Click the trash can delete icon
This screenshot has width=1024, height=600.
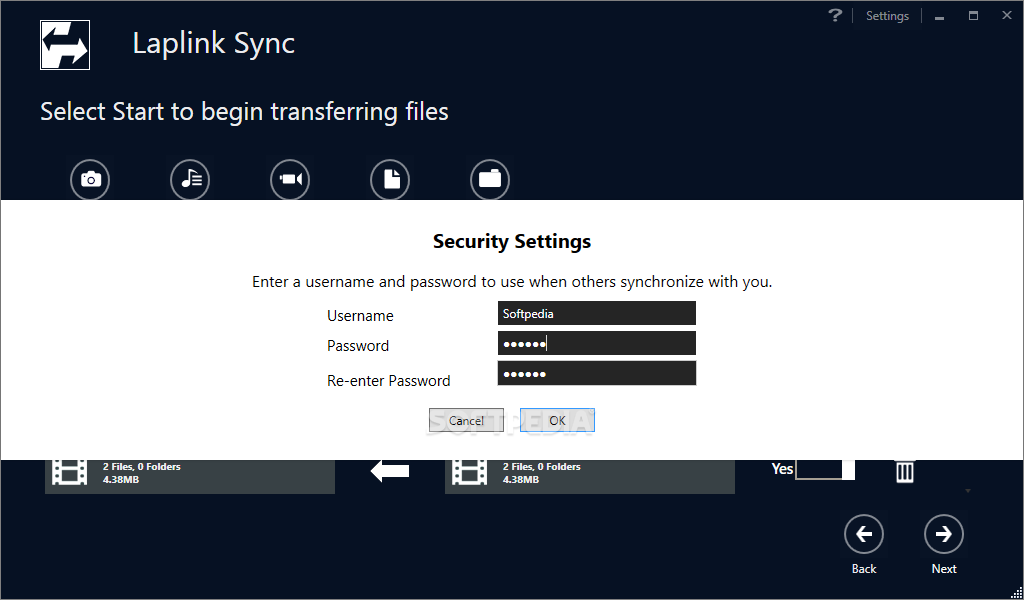click(x=904, y=471)
